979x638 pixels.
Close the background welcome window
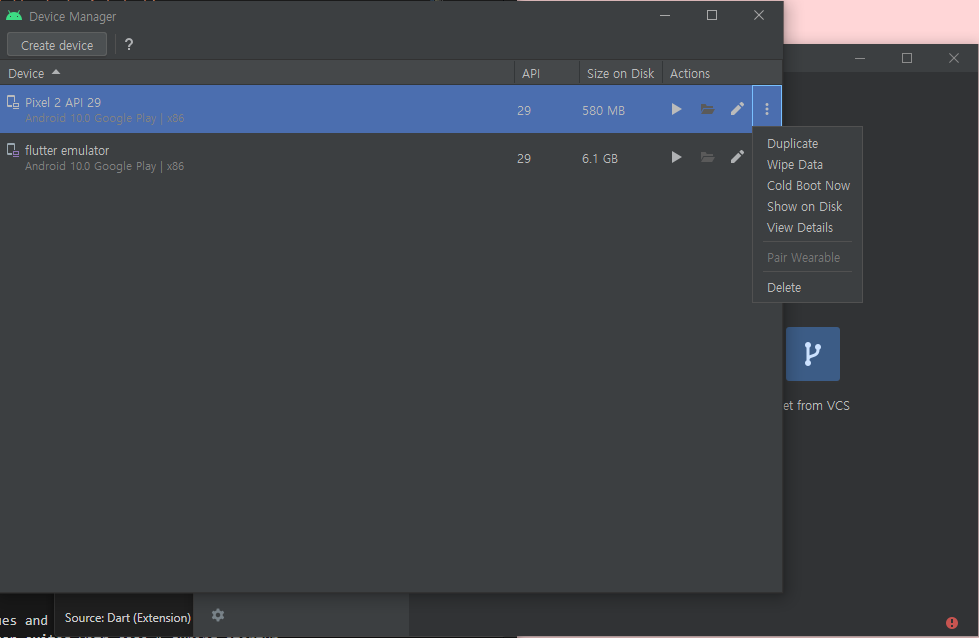[953, 58]
